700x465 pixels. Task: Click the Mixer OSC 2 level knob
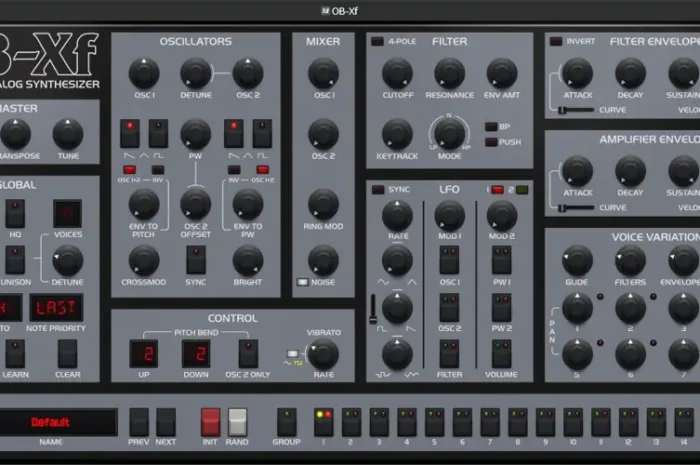(x=323, y=134)
